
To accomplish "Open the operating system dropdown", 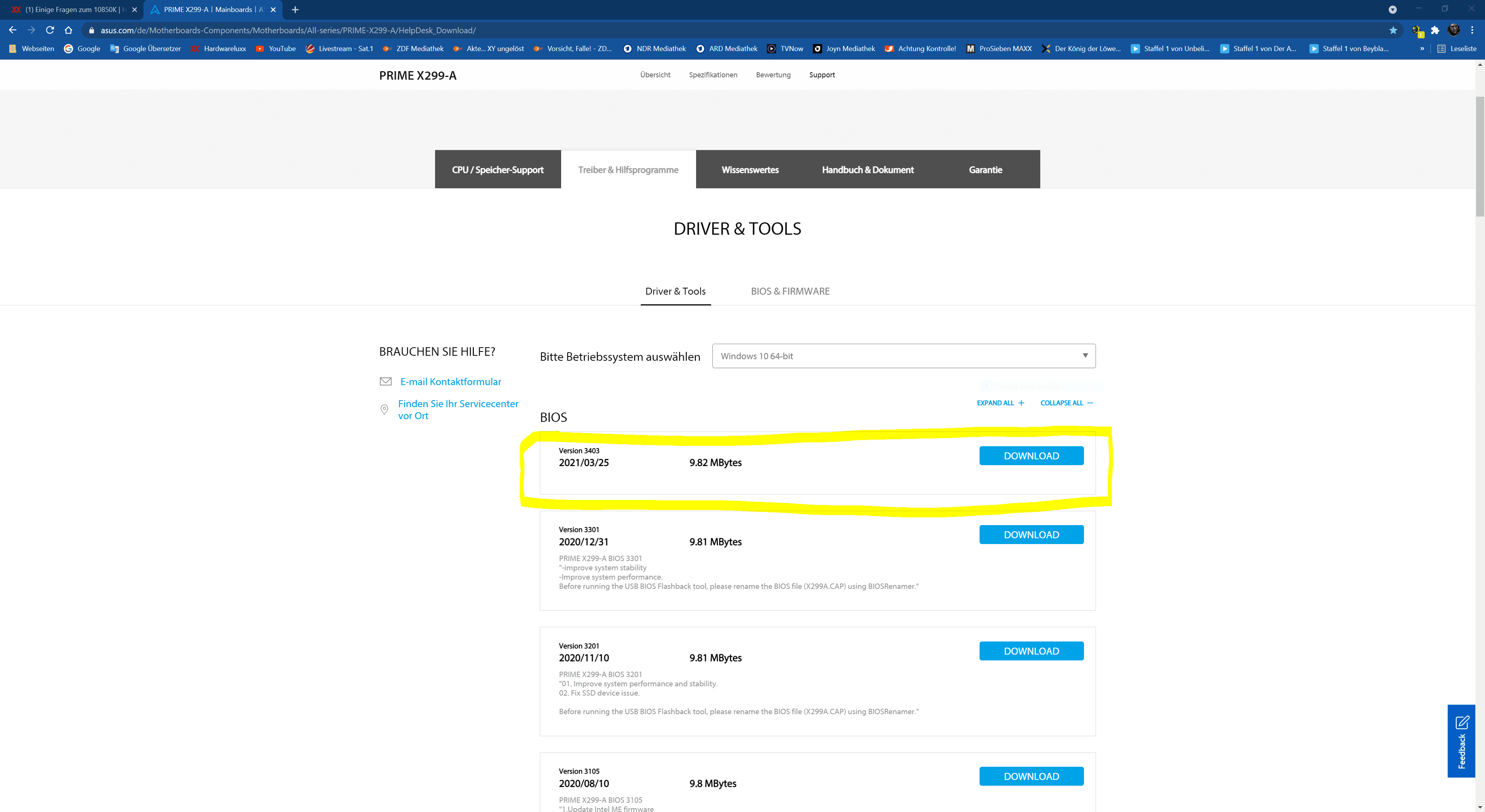I will click(903, 356).
